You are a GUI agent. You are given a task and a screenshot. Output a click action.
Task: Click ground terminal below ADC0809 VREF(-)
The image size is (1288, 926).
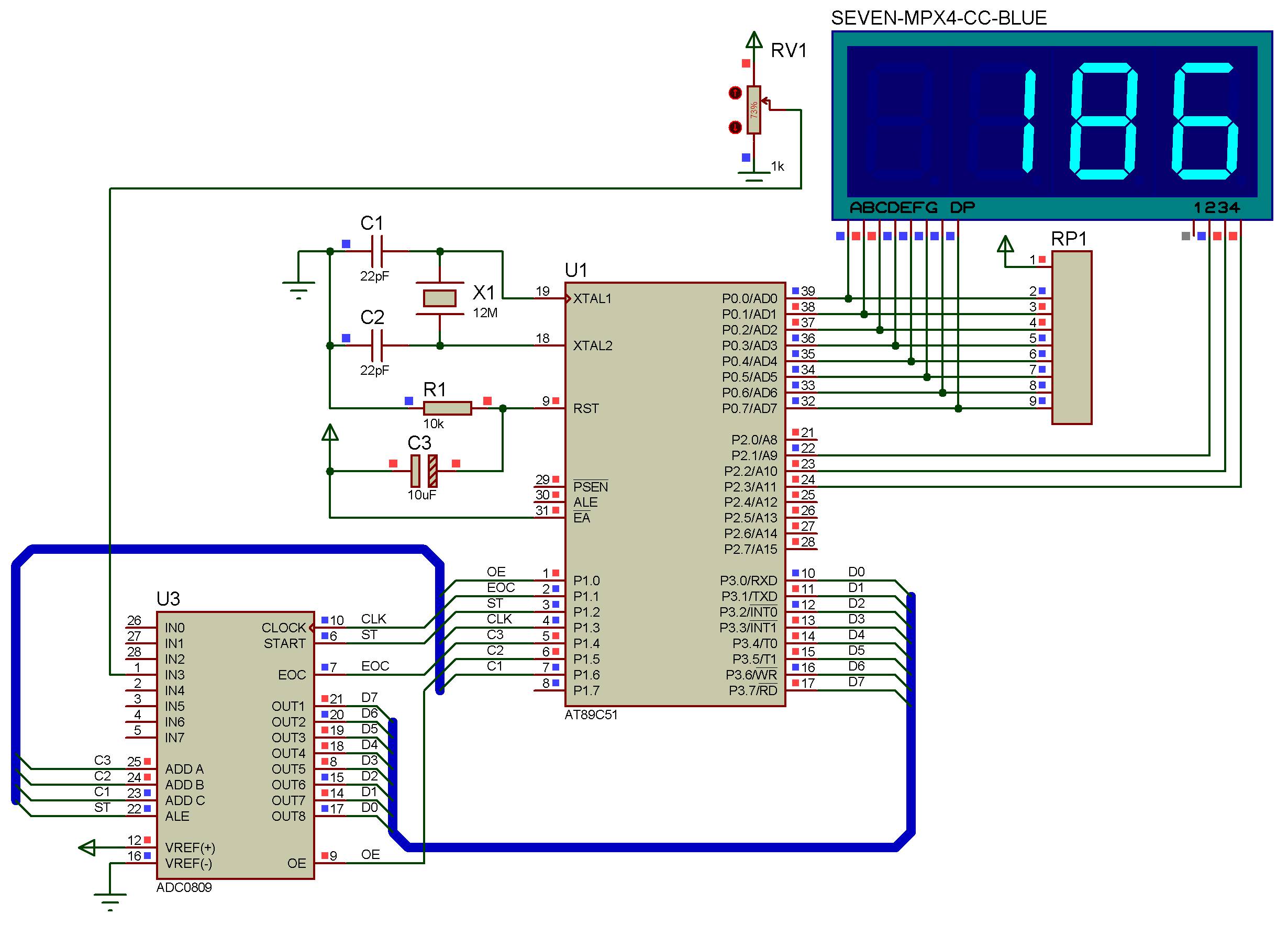(x=109, y=899)
